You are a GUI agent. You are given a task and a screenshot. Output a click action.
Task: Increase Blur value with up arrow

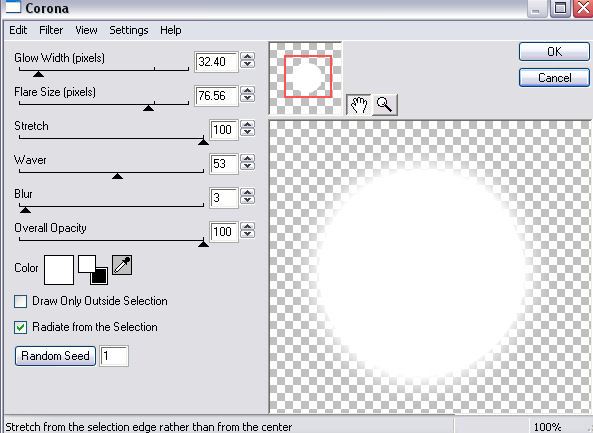[x=248, y=193]
